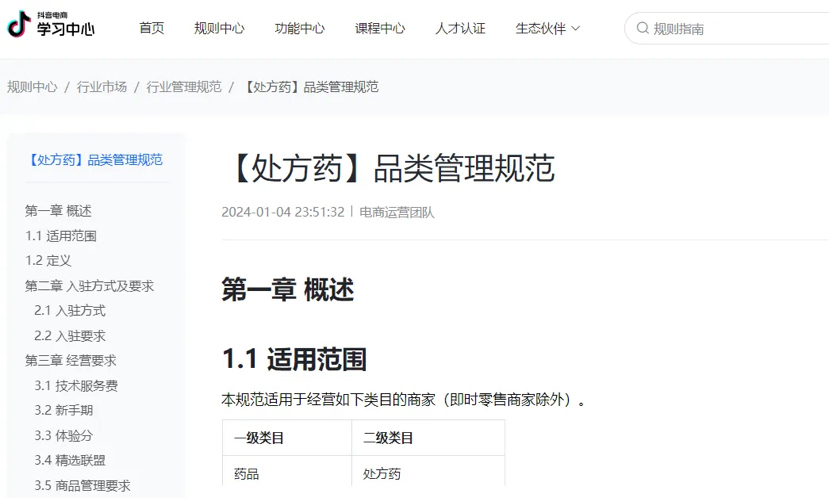Jump to 第二章 入驻方式及要求
This screenshot has width=829, height=498.
(x=89, y=286)
